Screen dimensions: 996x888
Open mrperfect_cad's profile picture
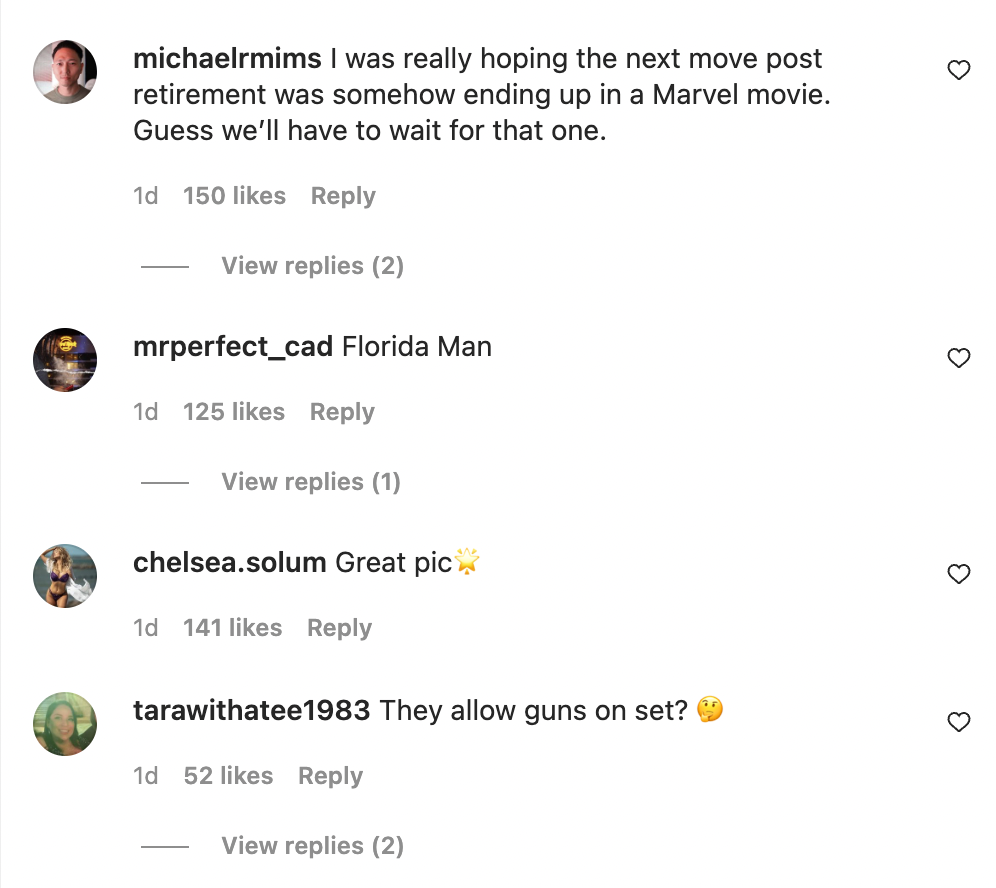pyautogui.click(x=64, y=360)
